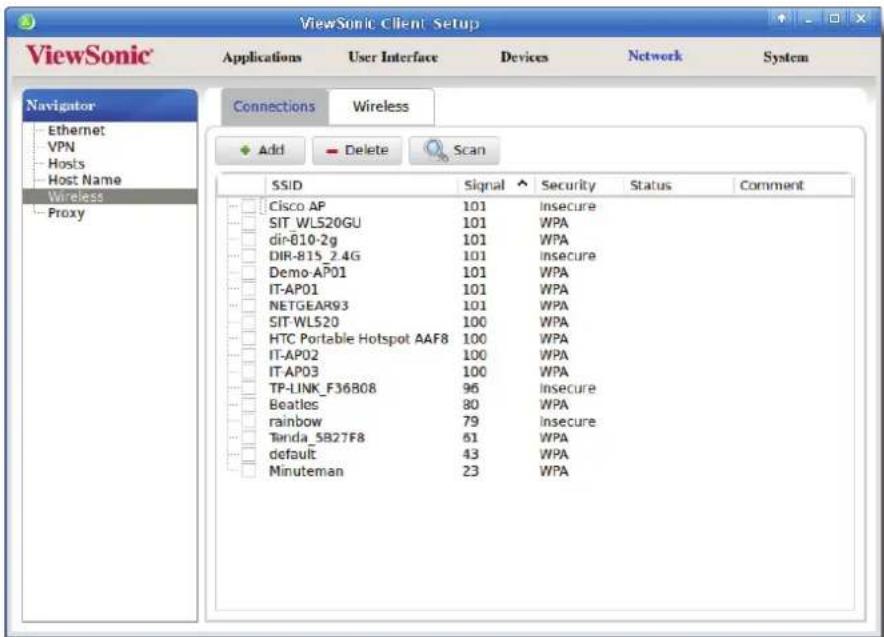The height and width of the screenshot is (637, 884).
Task: Check the box for rainbow
Action: (x=249, y=422)
